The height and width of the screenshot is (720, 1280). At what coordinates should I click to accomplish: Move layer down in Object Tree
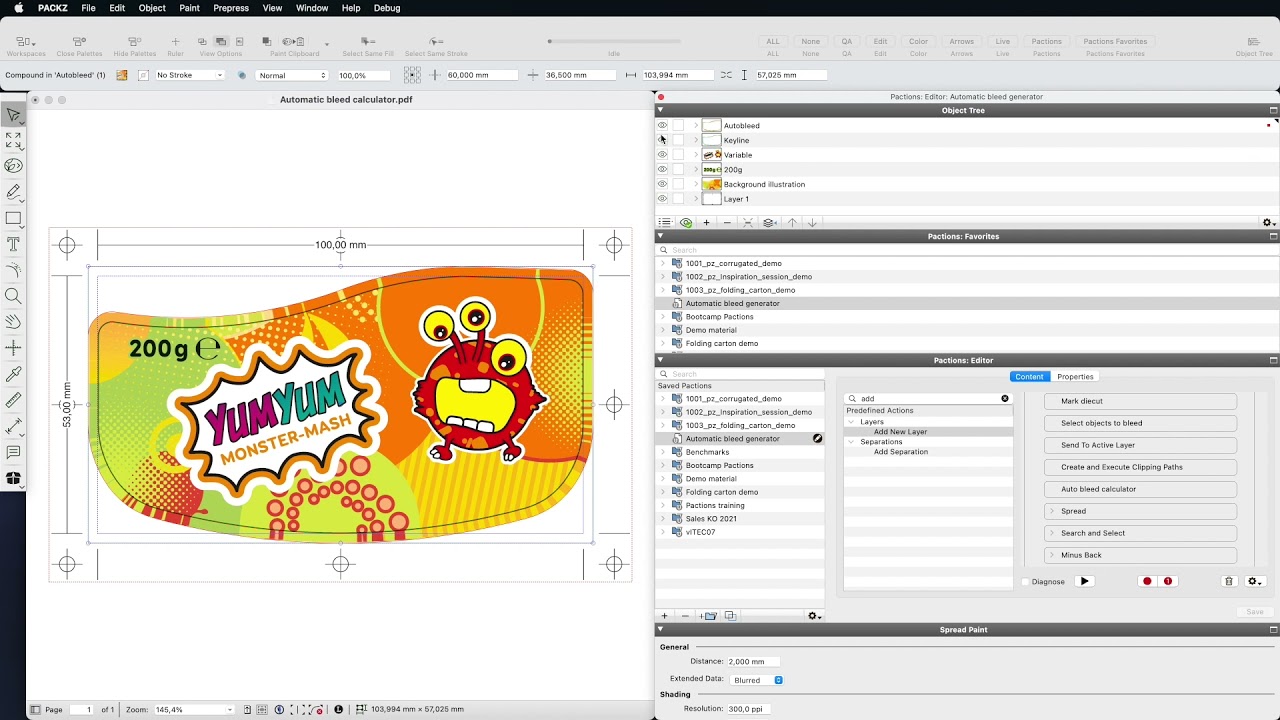tap(812, 223)
